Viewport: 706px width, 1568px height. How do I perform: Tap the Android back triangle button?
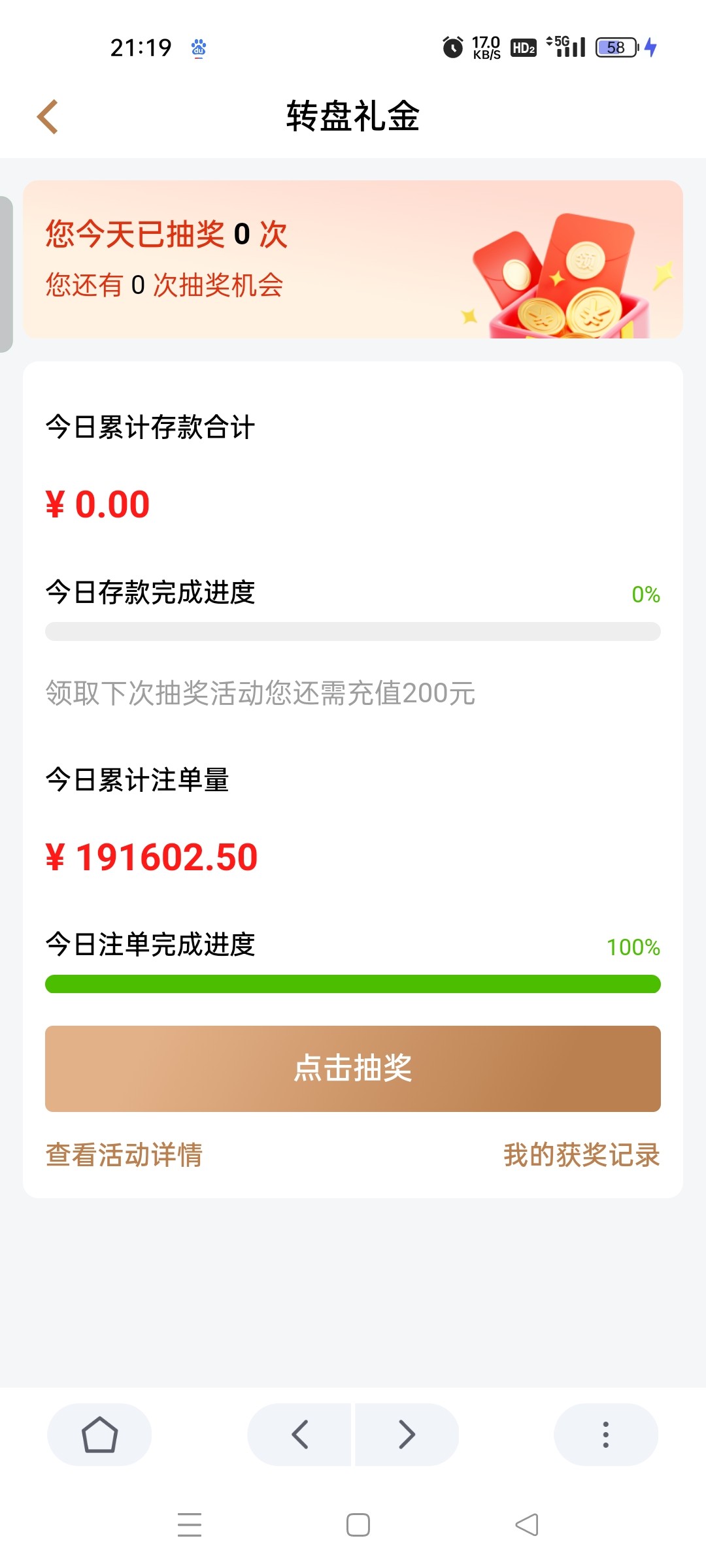click(x=527, y=1524)
